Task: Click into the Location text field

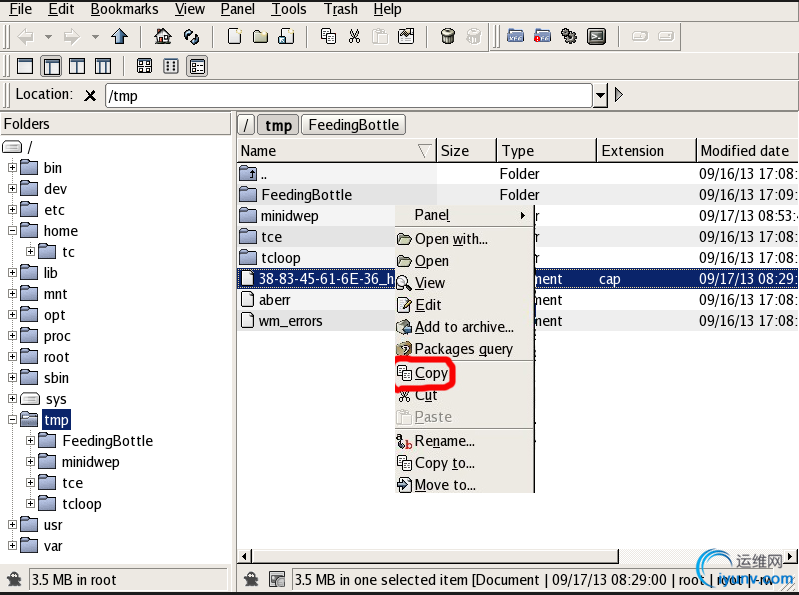Action: pyautogui.click(x=349, y=96)
